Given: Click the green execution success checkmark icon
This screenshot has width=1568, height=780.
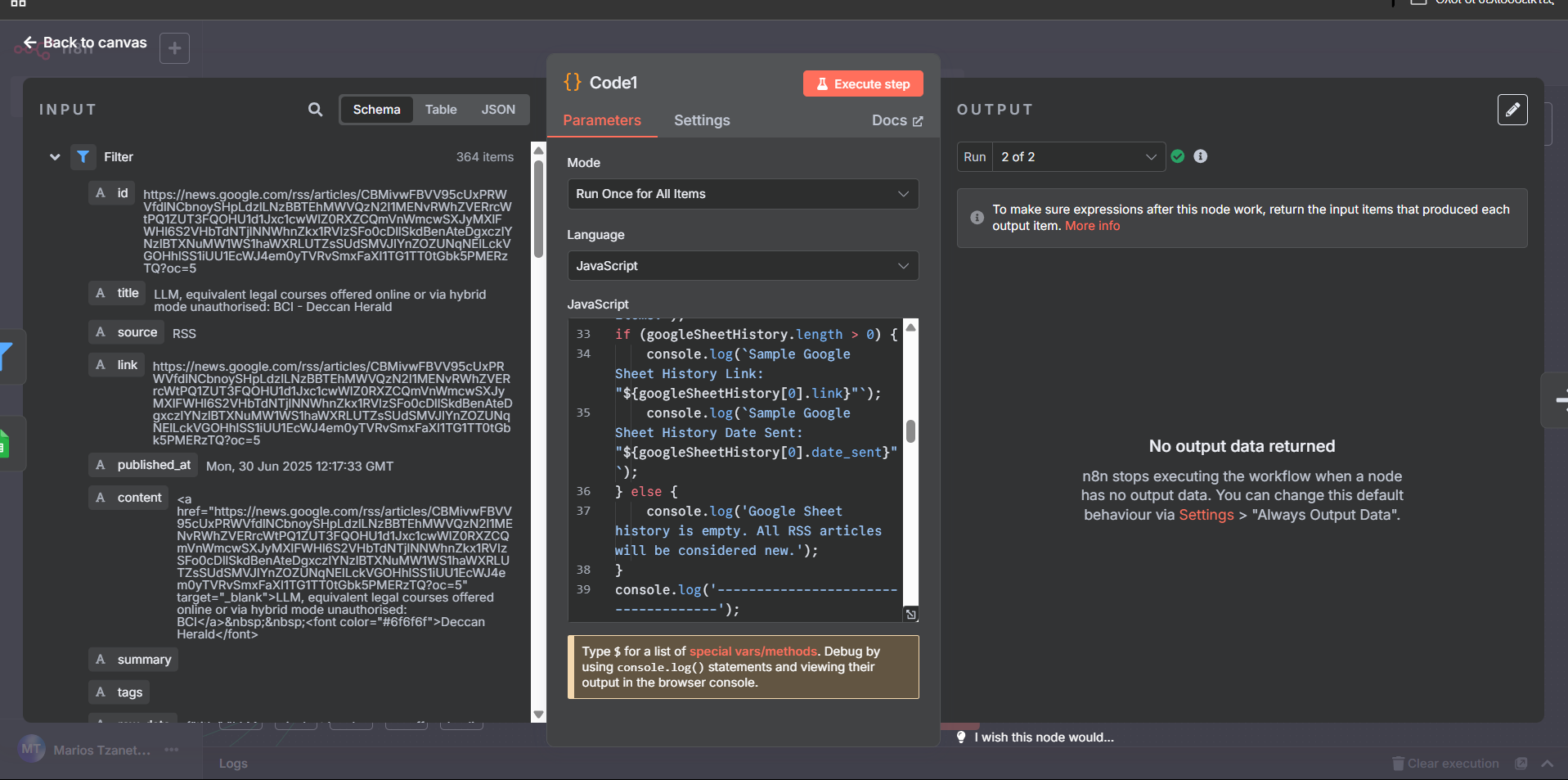Looking at the screenshot, I should (x=1178, y=156).
